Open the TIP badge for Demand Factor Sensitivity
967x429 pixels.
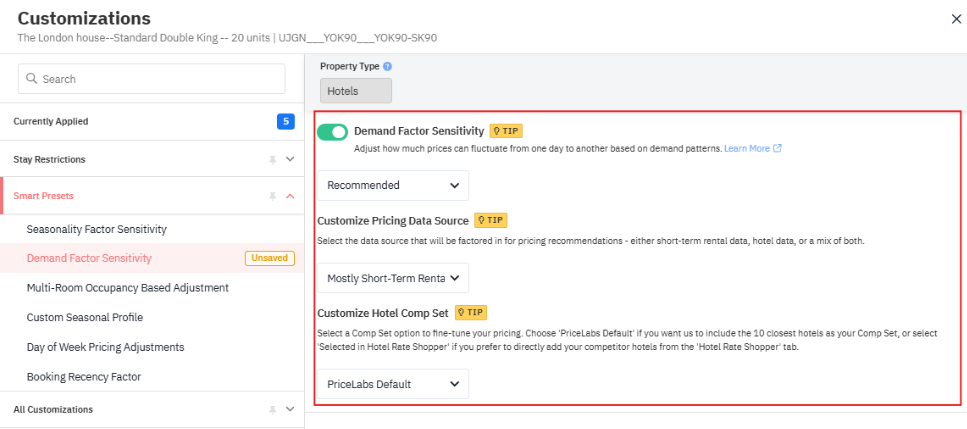(506, 131)
